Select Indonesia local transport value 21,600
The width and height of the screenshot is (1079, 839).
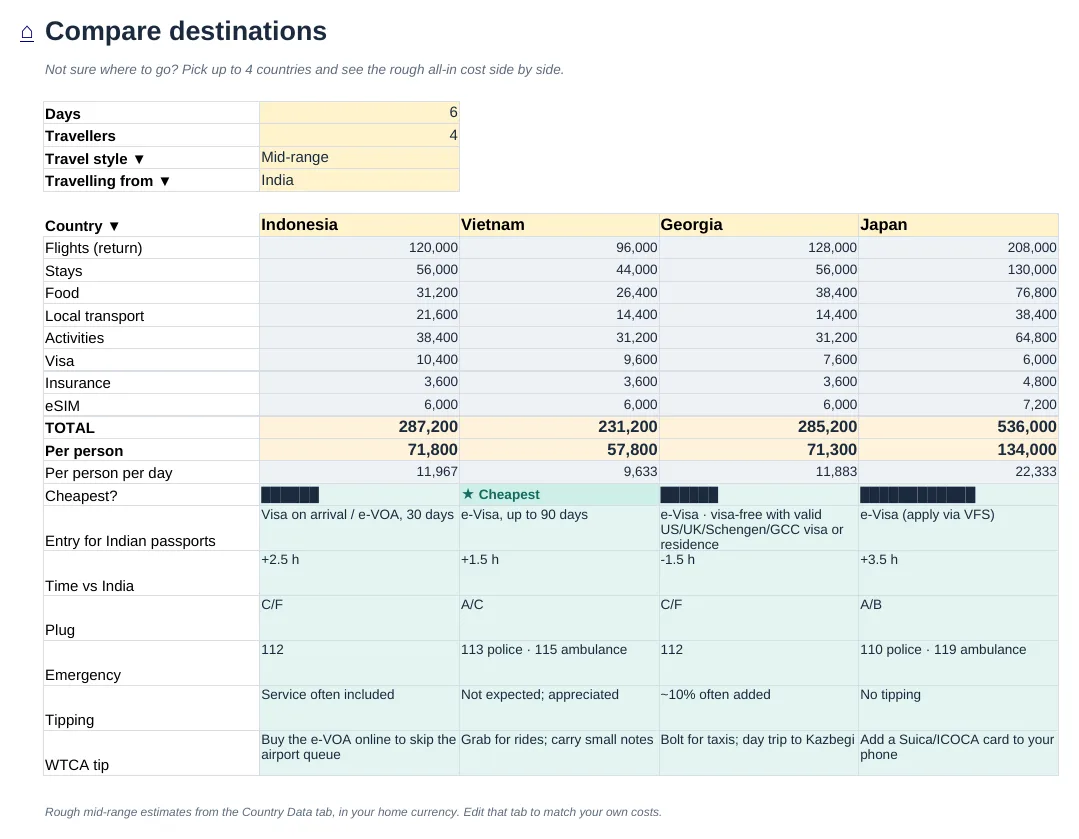coord(359,315)
